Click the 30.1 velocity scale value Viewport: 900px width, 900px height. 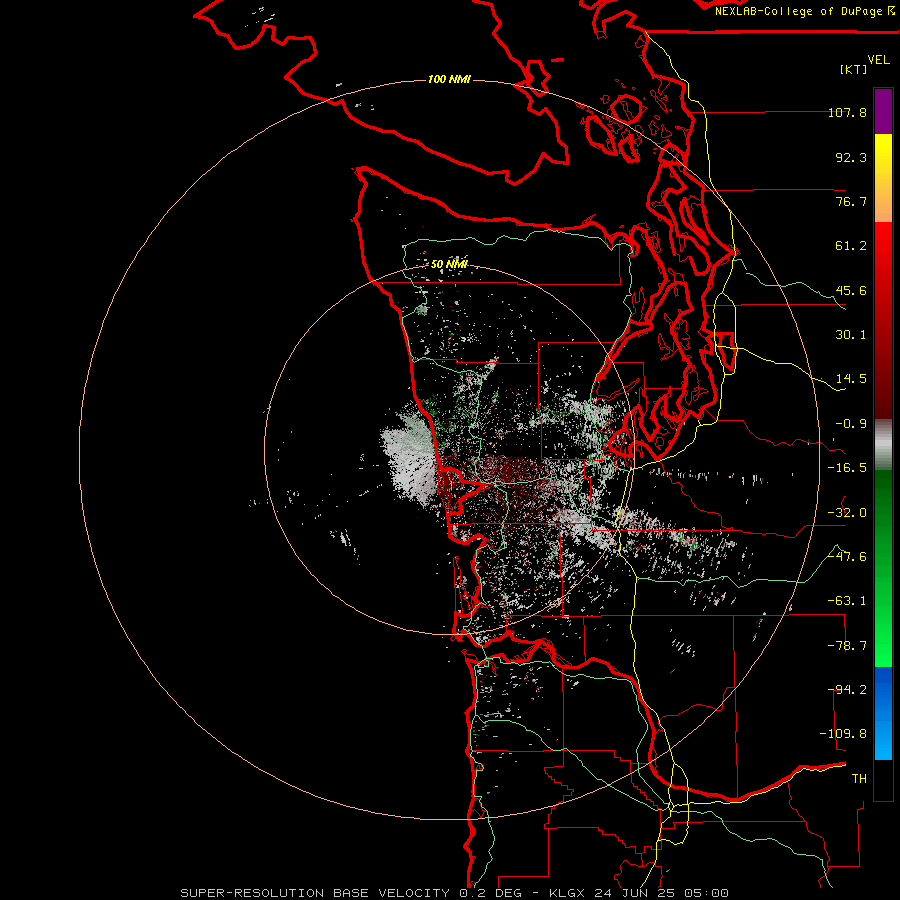pyautogui.click(x=851, y=335)
